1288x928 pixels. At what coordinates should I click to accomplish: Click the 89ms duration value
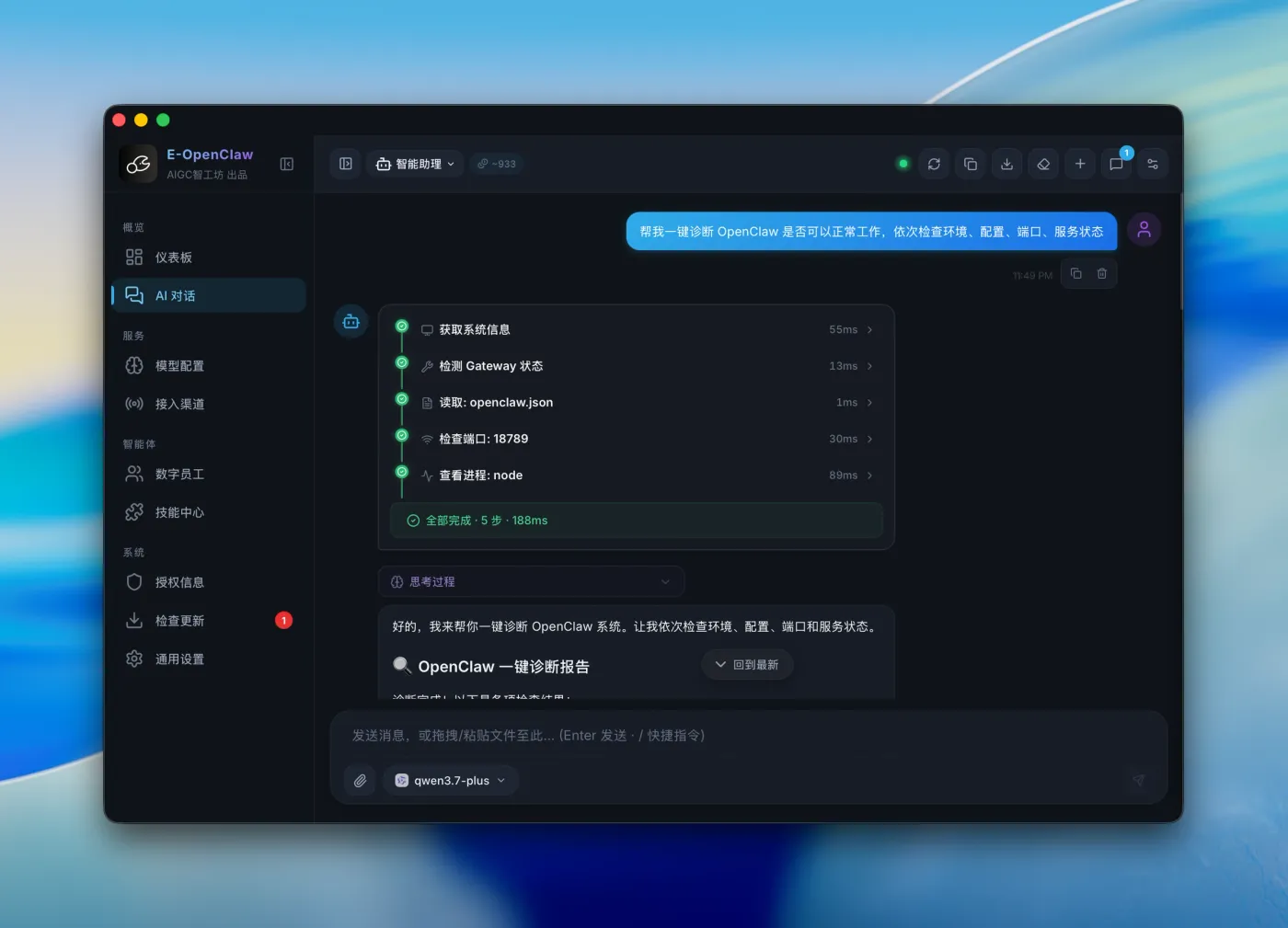click(x=843, y=475)
